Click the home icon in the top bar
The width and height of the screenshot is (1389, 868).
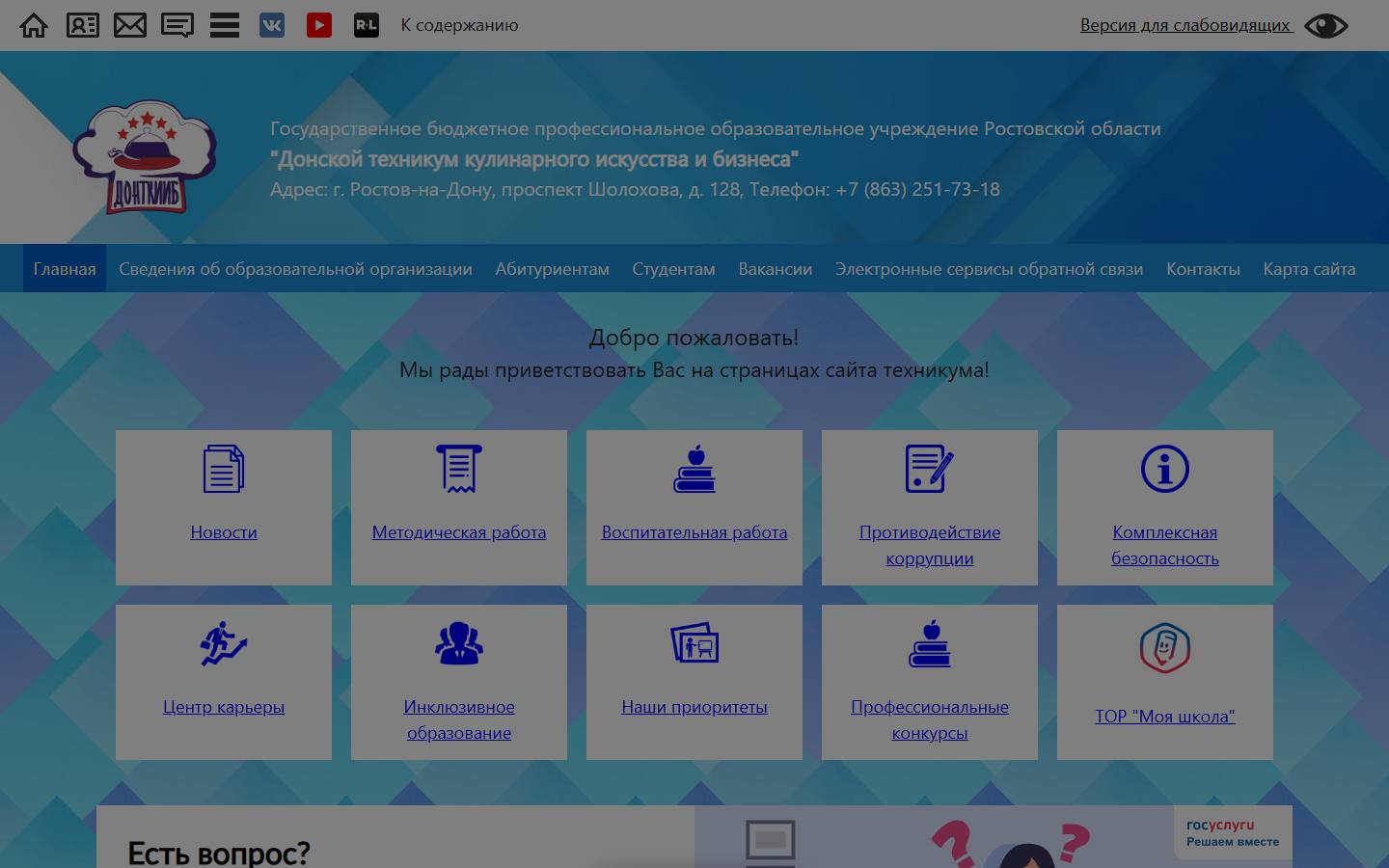34,25
